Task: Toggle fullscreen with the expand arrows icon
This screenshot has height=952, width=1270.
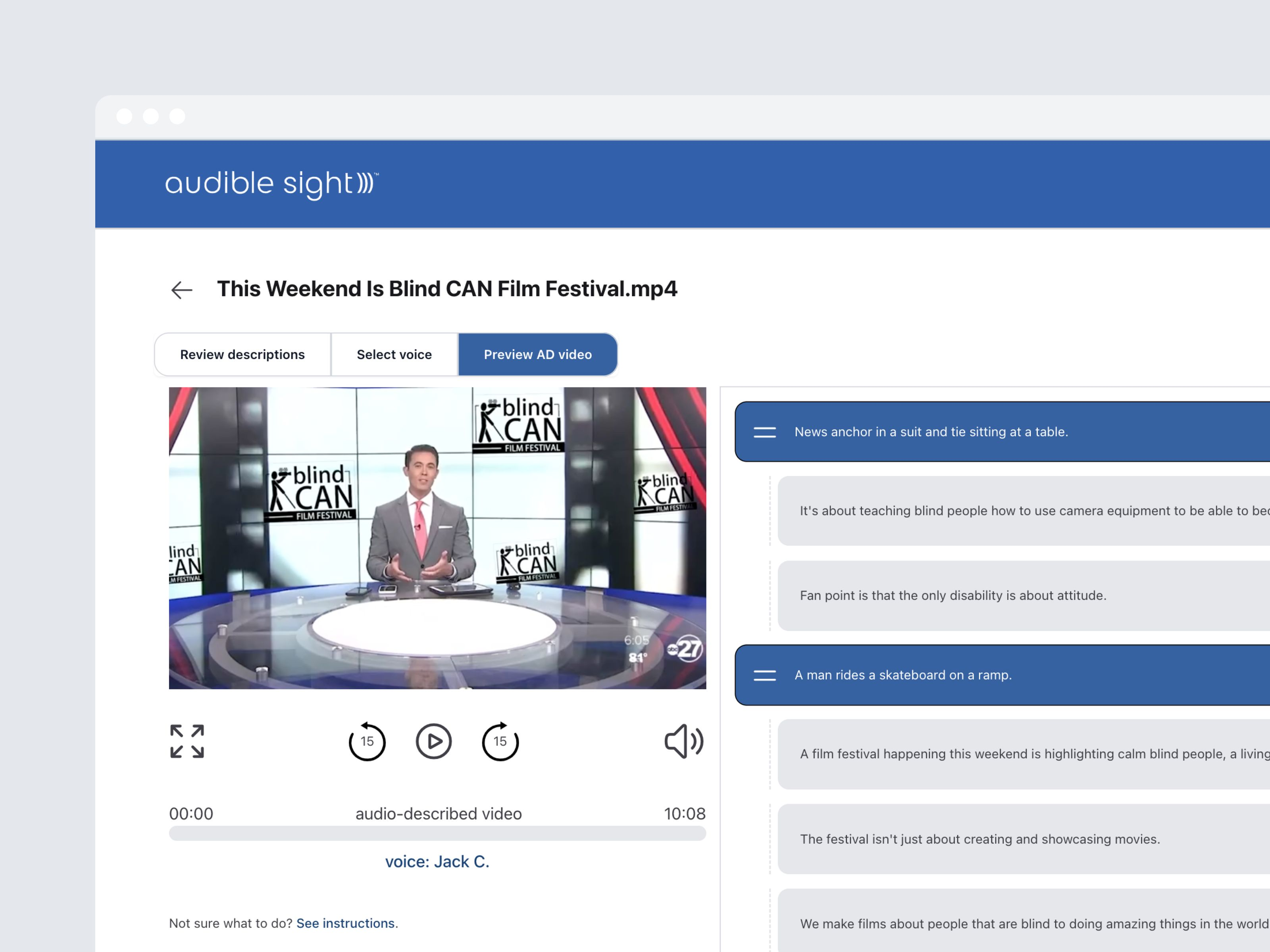Action: (x=187, y=741)
